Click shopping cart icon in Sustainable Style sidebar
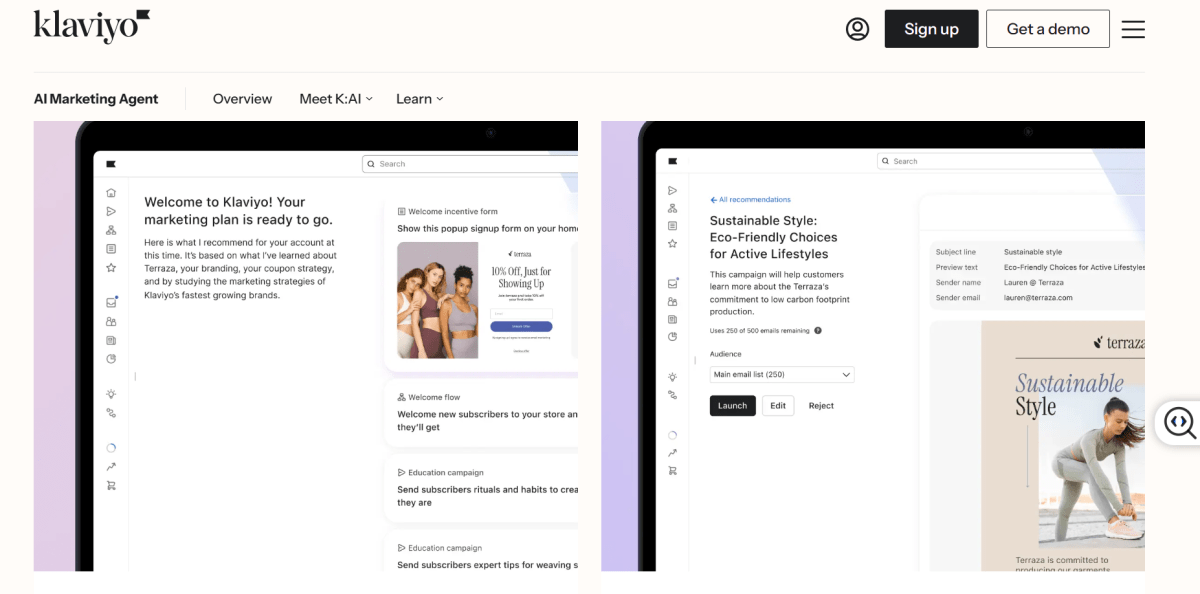The image size is (1200, 594). [x=673, y=471]
